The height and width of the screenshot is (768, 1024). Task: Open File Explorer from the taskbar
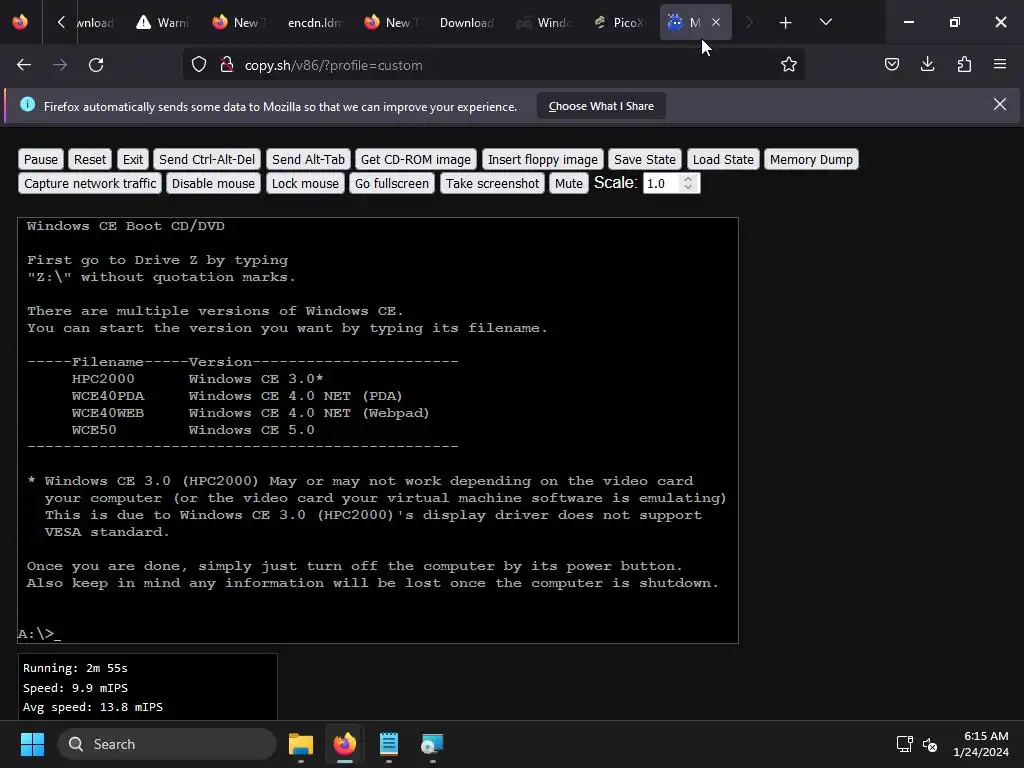(301, 744)
